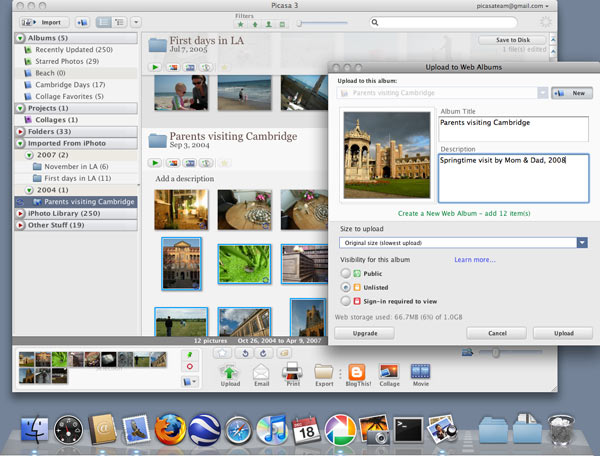Screen dimensions: 600x456
Task: Click the Movie maker icon
Action: 420,374
